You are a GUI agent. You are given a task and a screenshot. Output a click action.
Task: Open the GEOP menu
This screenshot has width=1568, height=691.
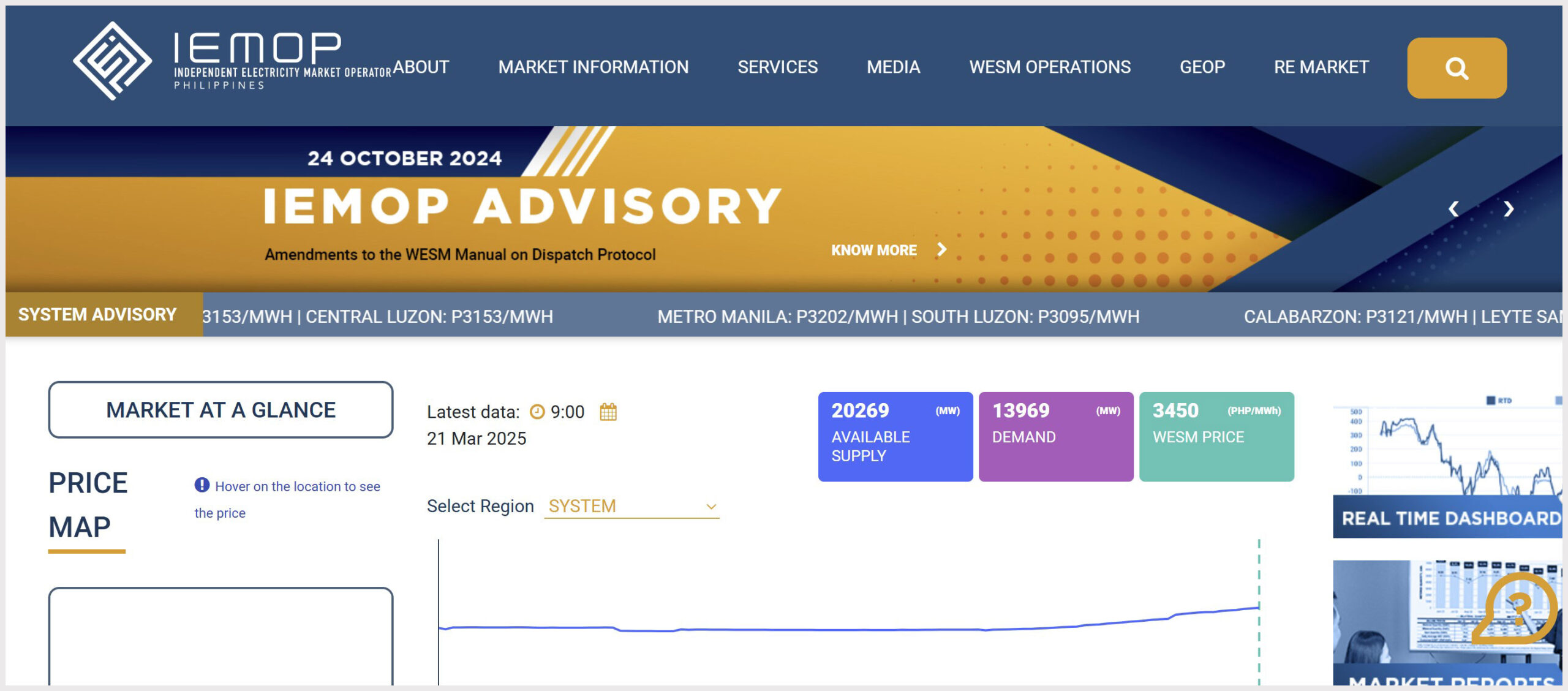1202,67
